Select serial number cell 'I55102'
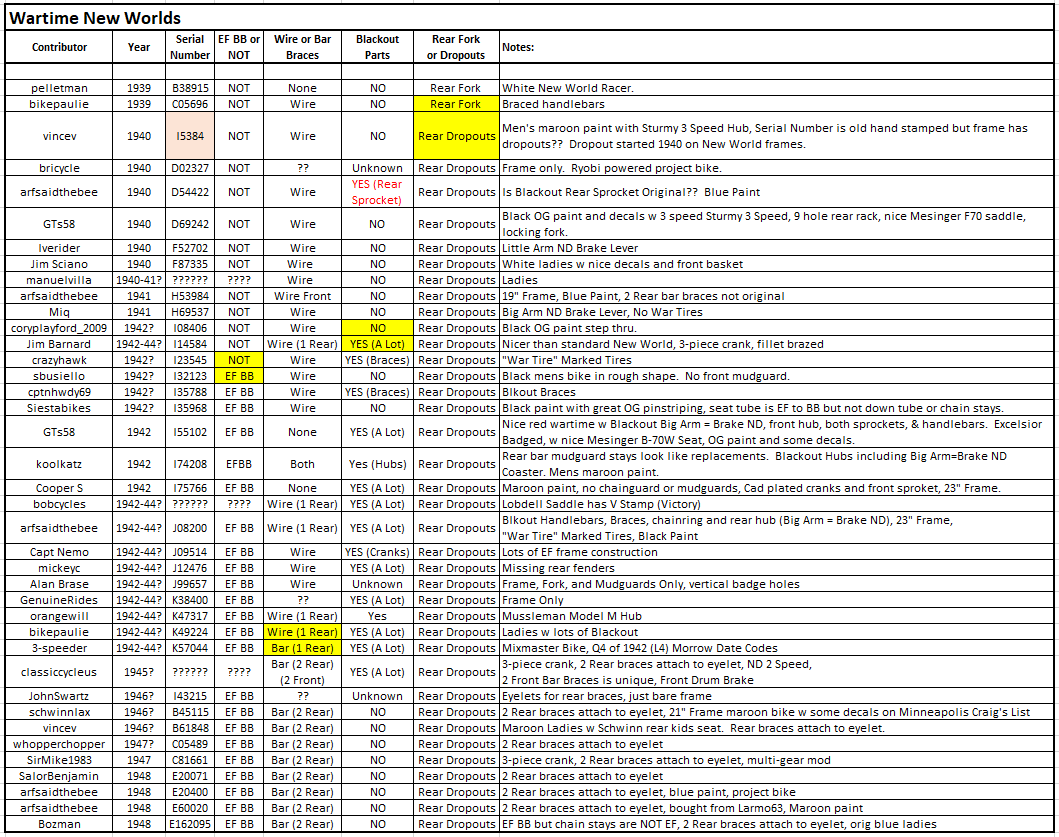 [190, 432]
